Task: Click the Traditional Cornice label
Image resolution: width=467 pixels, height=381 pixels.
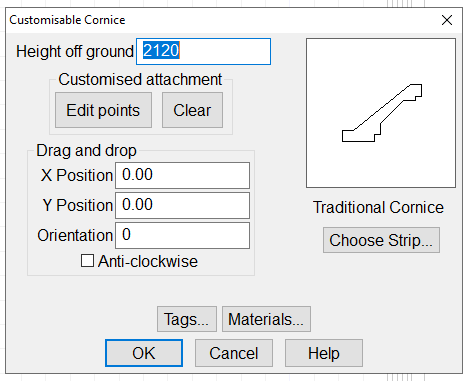Action: [x=378, y=207]
